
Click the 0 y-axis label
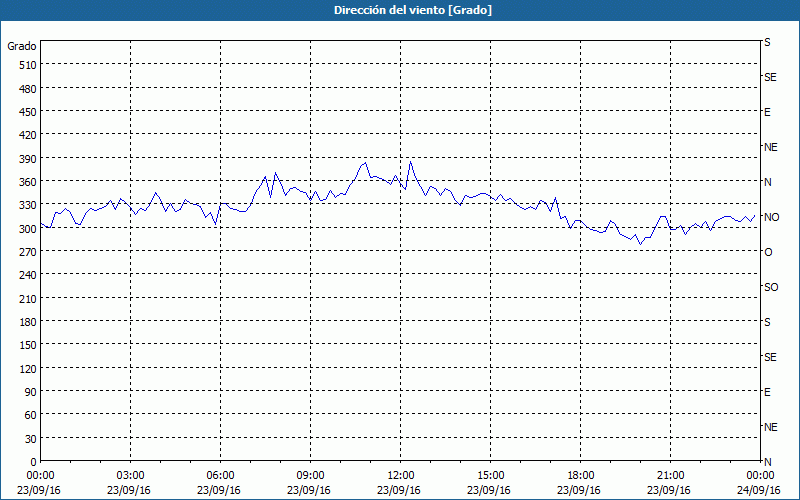click(34, 462)
